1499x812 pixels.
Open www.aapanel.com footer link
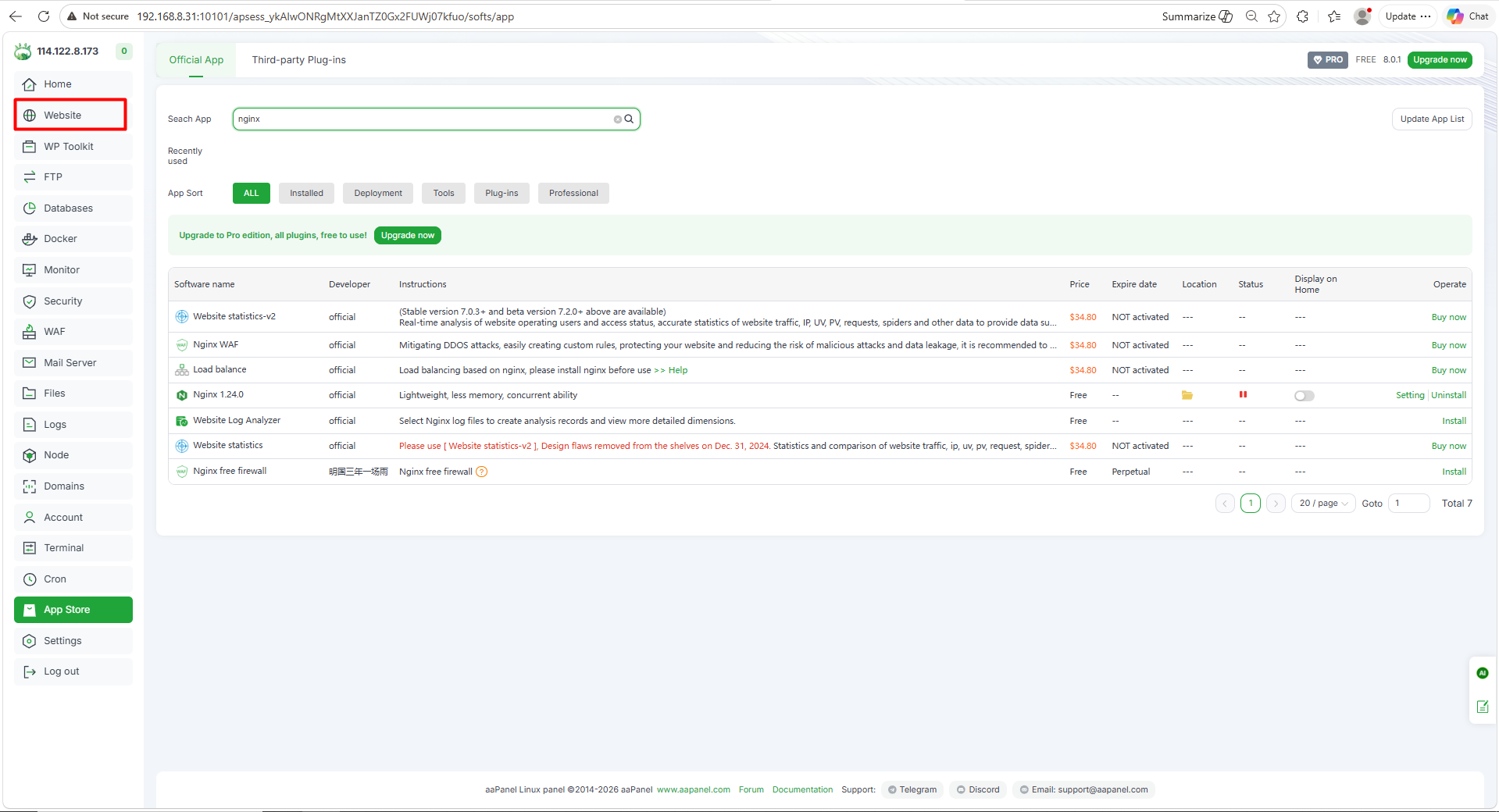693,790
